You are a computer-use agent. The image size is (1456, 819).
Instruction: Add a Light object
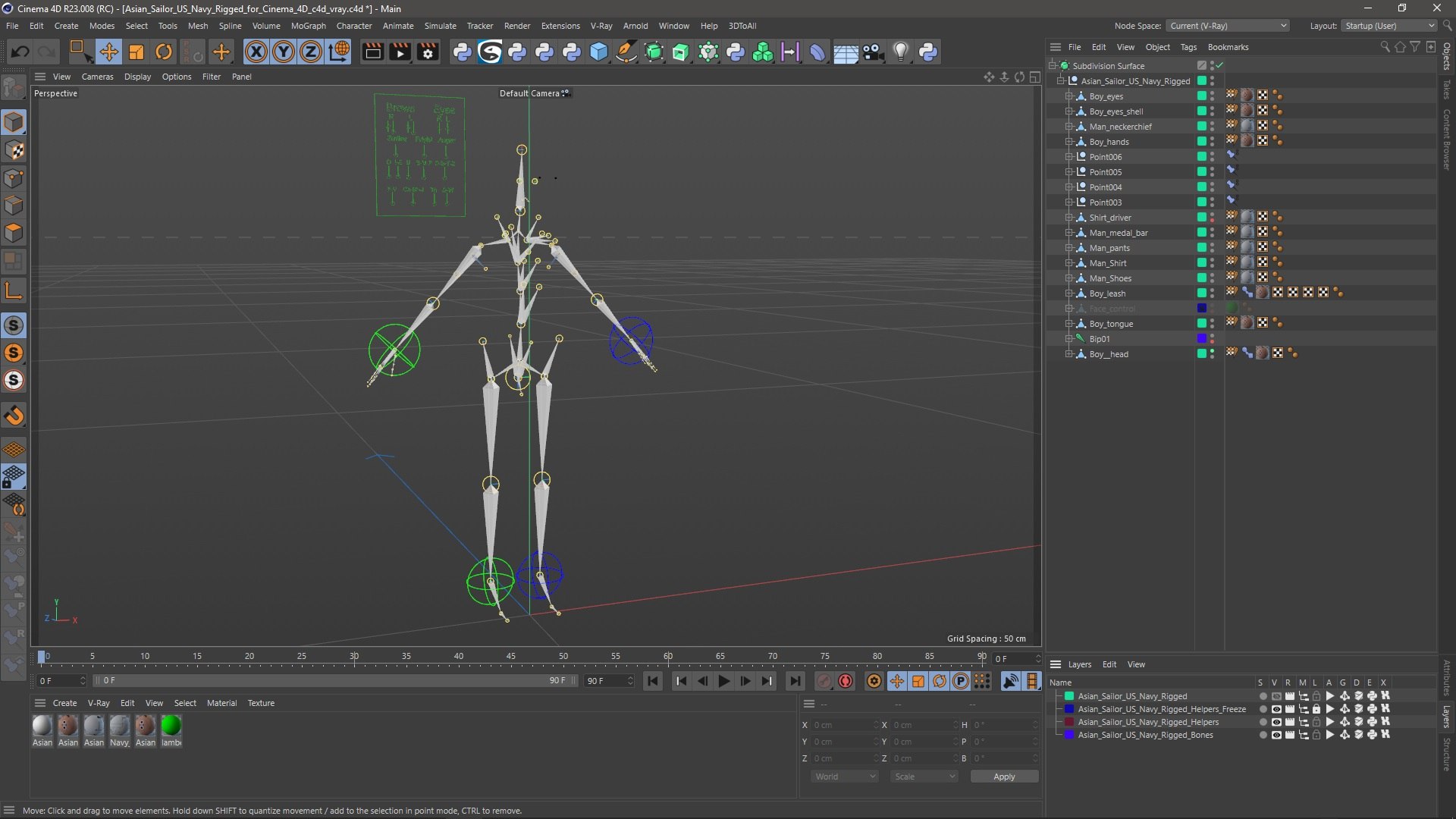pos(900,52)
